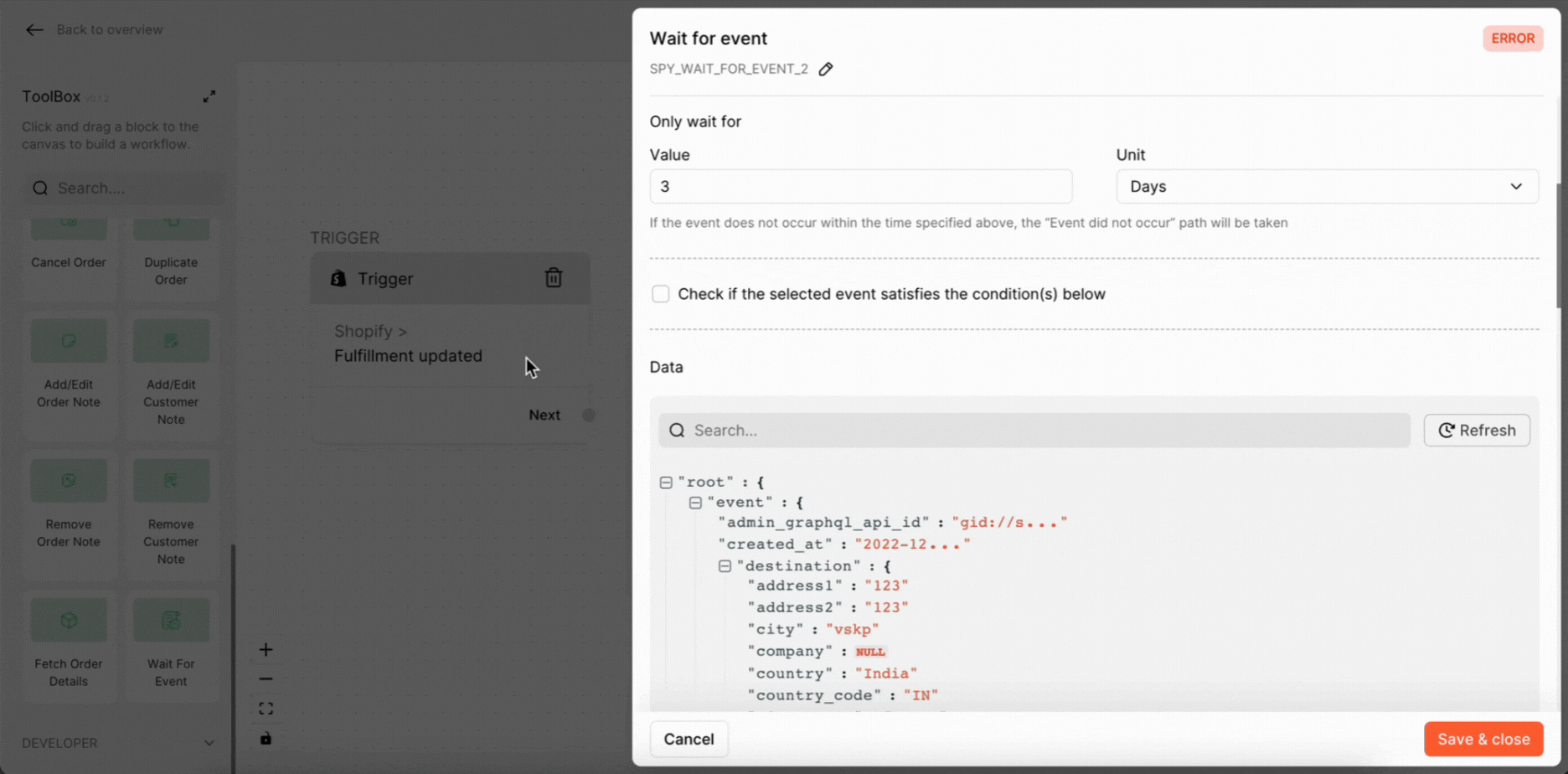Collapse the "event" JSON node
The width and height of the screenshot is (1568, 774).
pyautogui.click(x=695, y=503)
